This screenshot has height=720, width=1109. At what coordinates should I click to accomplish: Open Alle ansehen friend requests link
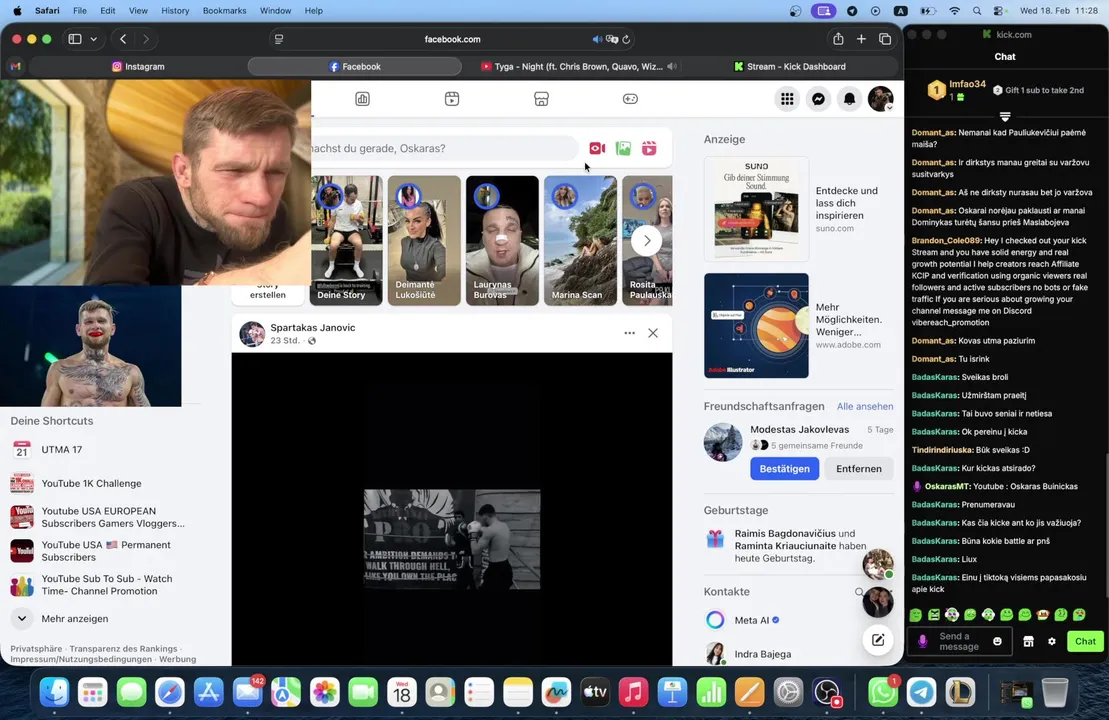coord(865,407)
